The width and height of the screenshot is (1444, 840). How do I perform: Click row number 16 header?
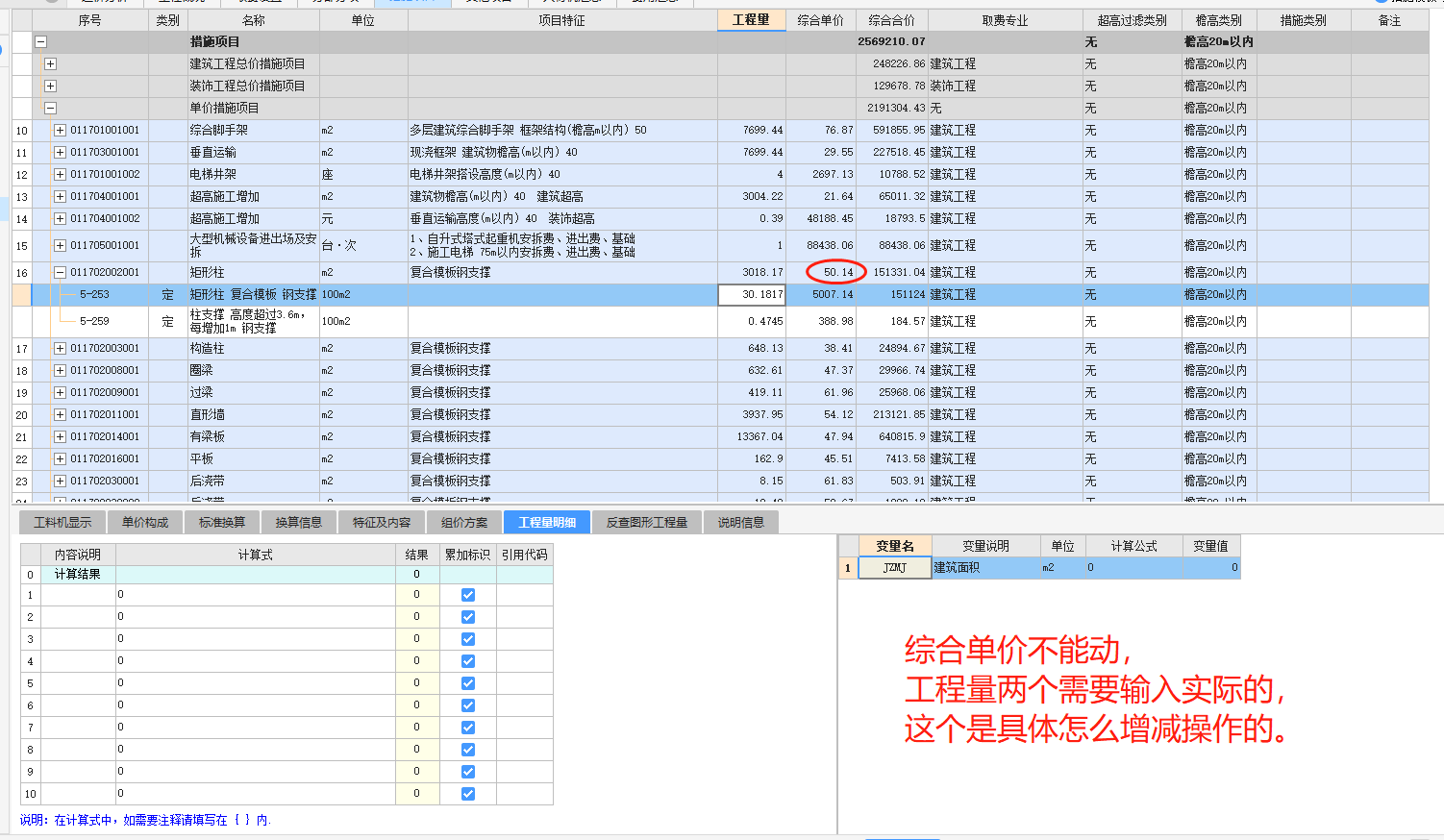(x=21, y=273)
